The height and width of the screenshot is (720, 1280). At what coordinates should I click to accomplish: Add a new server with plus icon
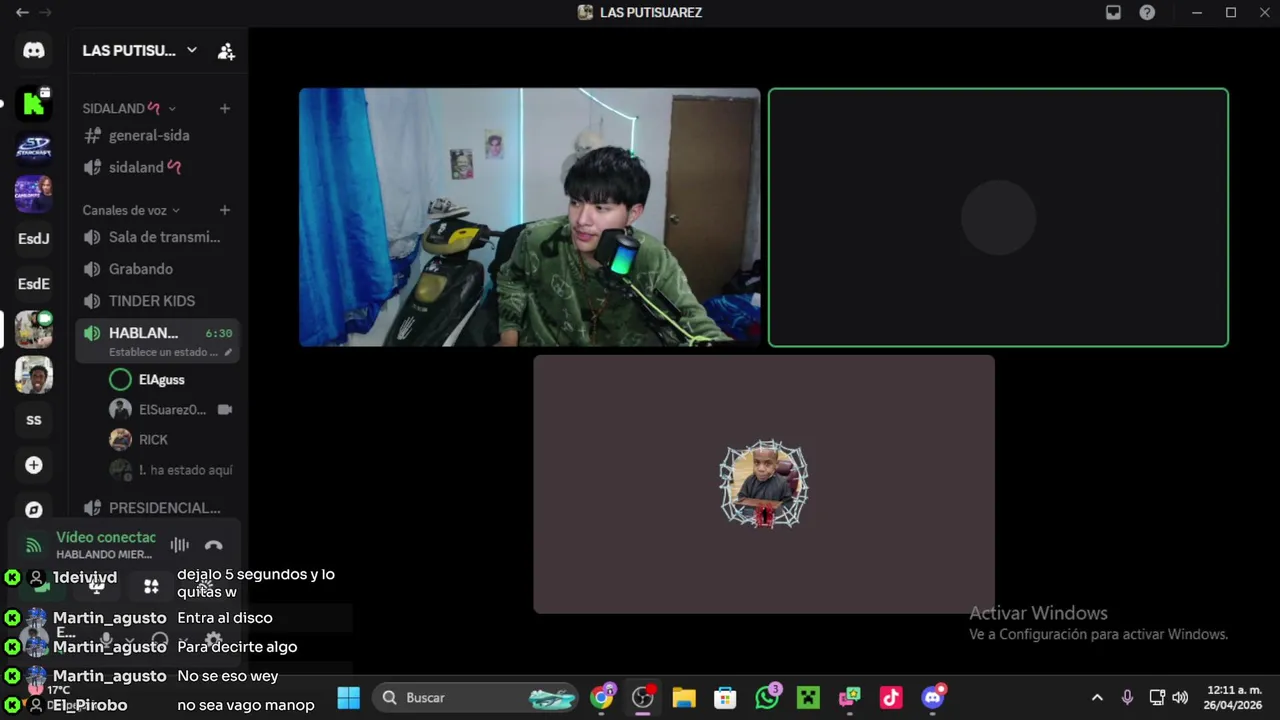coord(34,465)
